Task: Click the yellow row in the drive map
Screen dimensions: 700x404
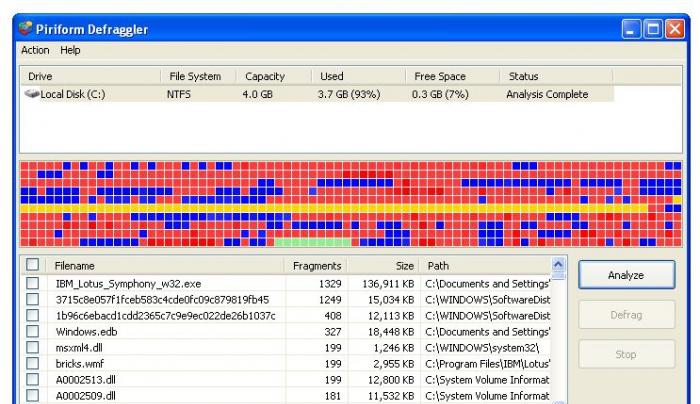Action: 334,208
